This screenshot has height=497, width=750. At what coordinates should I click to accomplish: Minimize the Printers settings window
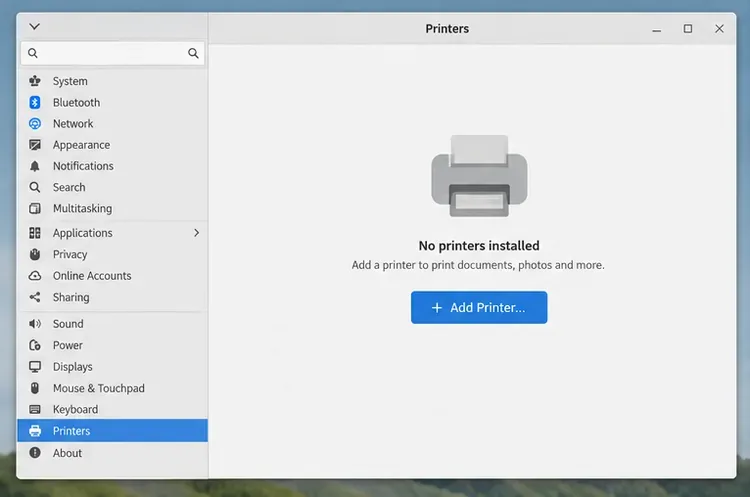point(656,29)
